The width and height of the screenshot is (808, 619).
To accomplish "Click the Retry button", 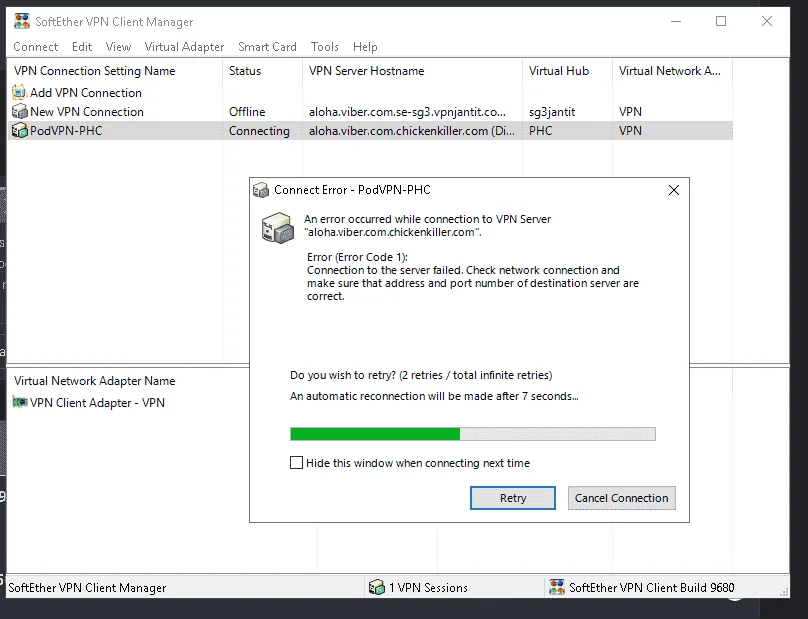I will tap(513, 498).
